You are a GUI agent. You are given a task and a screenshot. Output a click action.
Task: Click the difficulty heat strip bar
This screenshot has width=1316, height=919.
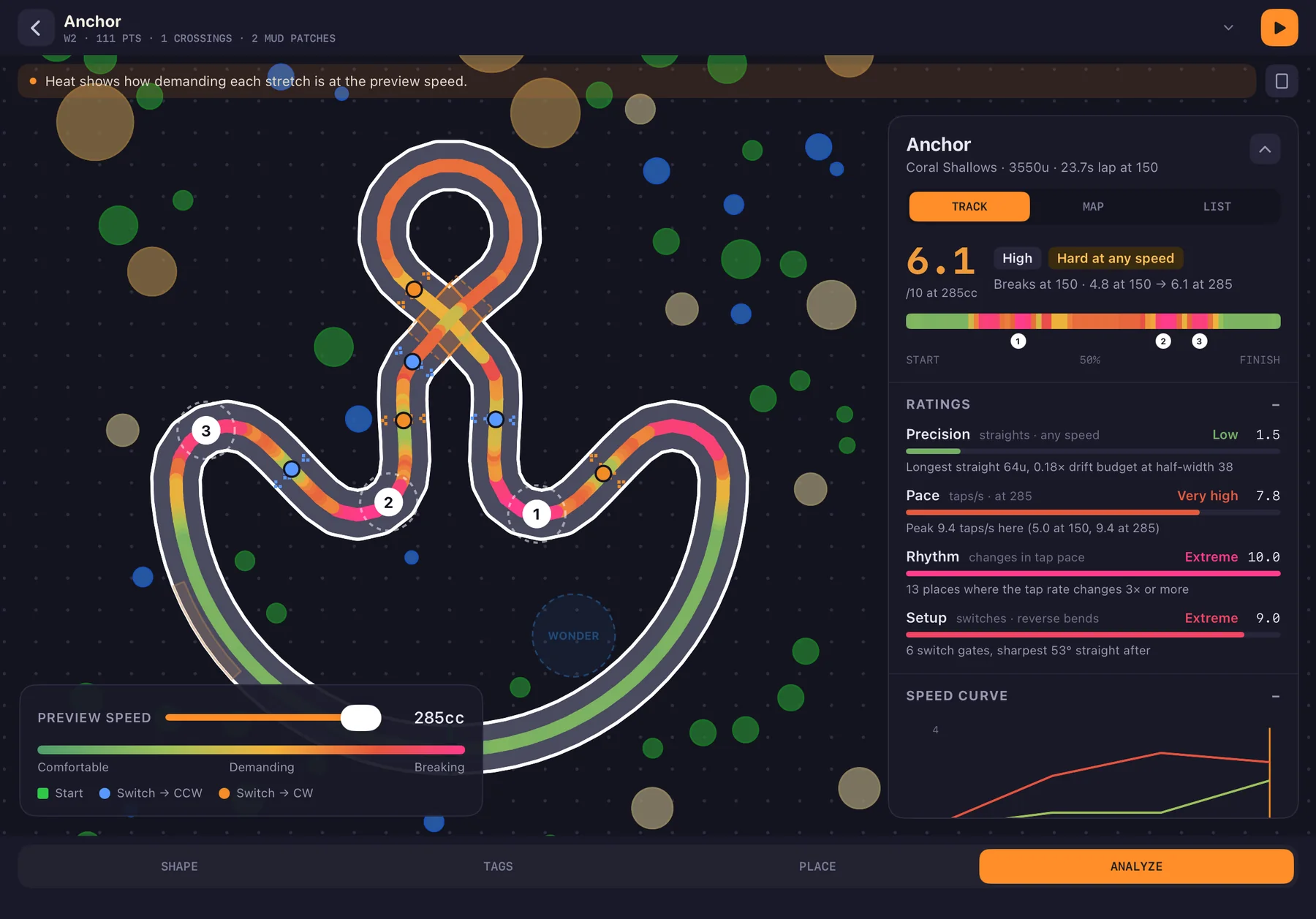coord(1093,321)
